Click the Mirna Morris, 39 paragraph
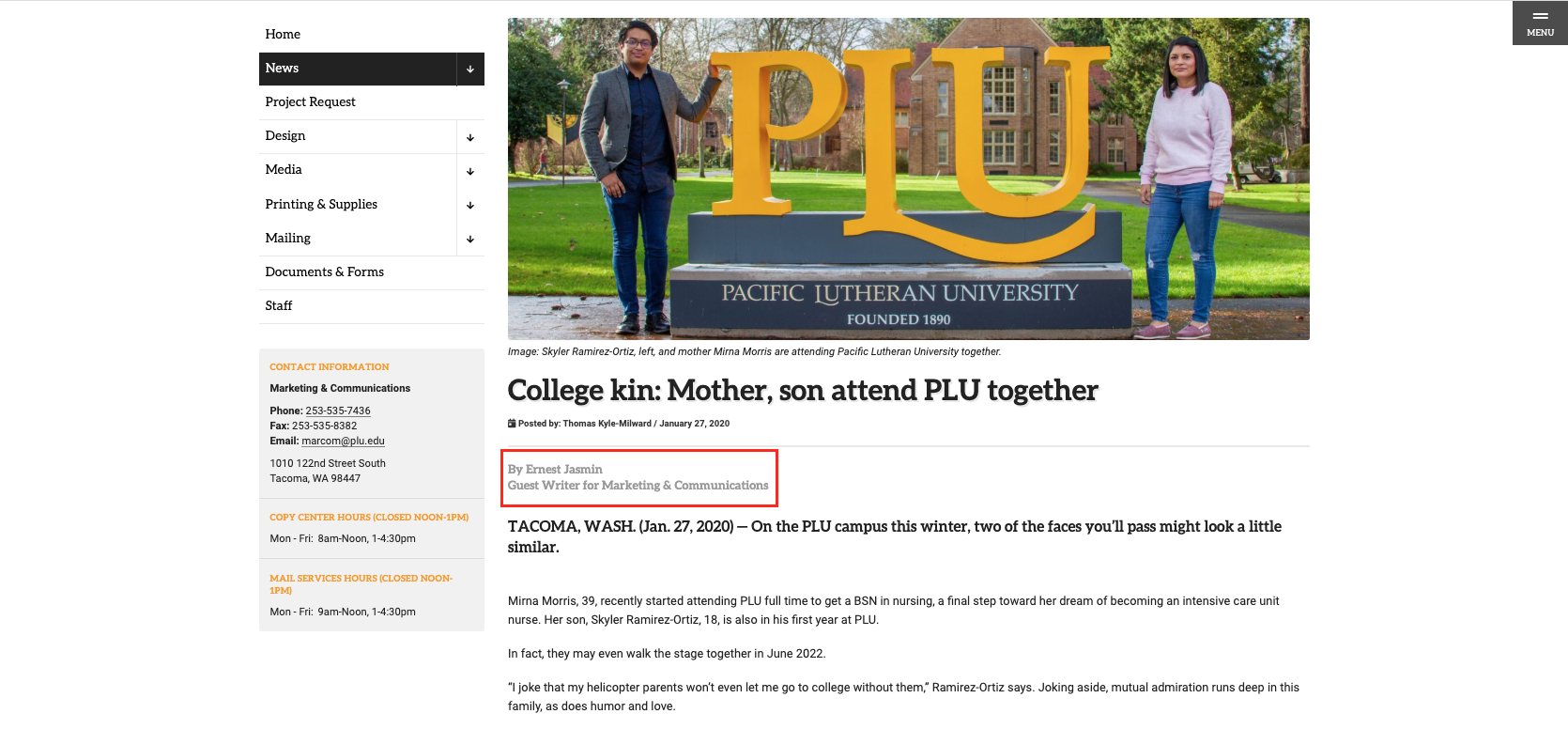Viewport: 1568px width, 729px height. (x=894, y=611)
